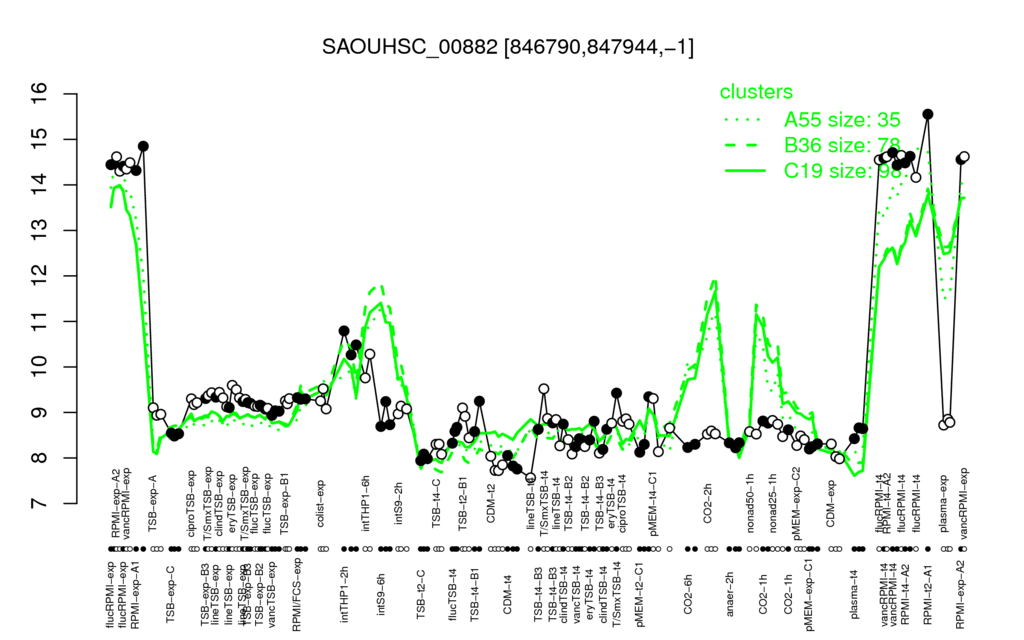Click the 'intS9-2h' condition label

pos(399,504)
